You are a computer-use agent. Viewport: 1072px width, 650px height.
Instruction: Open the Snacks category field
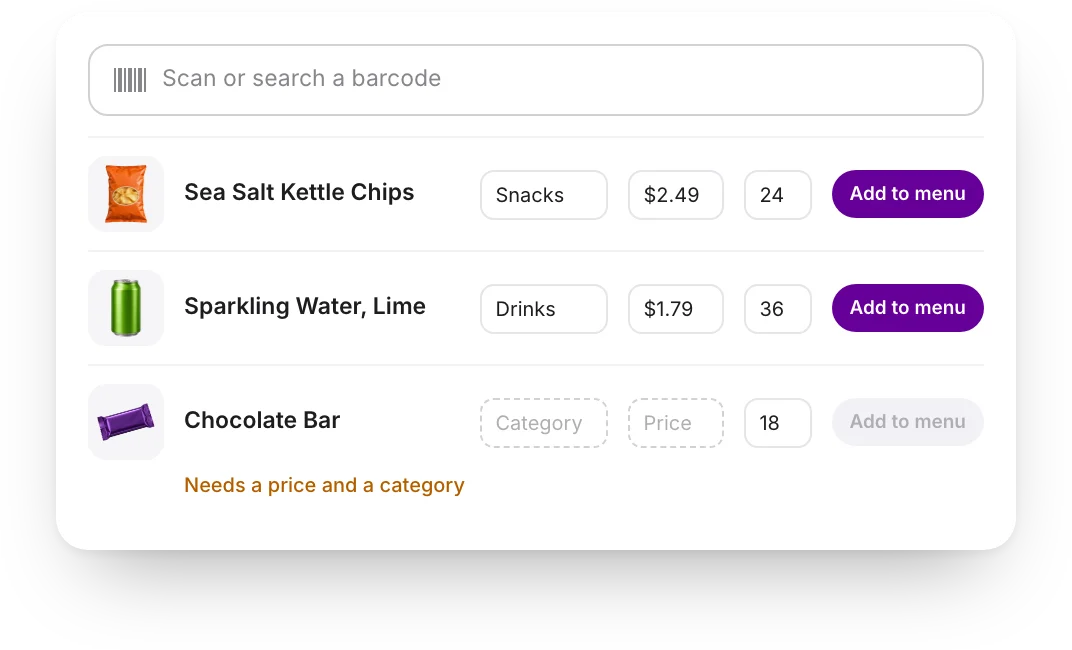click(x=544, y=195)
